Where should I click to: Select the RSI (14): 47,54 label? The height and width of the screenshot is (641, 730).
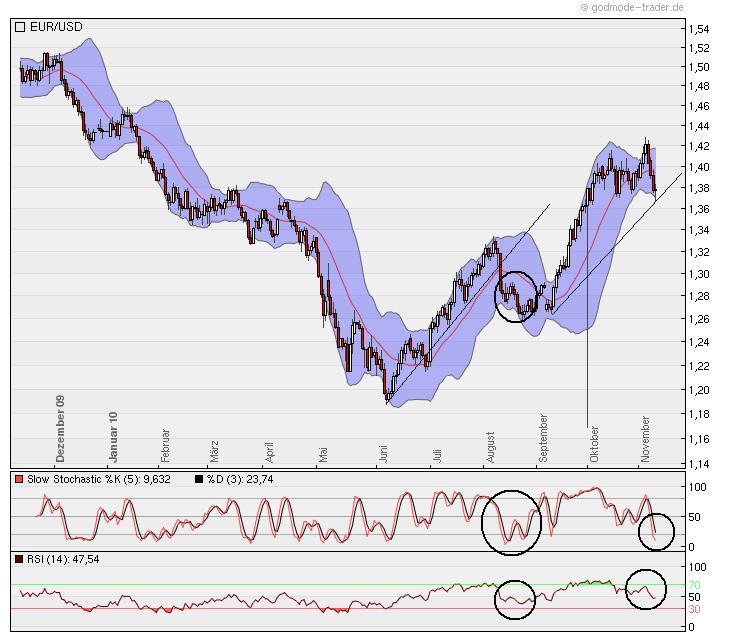coord(63,559)
